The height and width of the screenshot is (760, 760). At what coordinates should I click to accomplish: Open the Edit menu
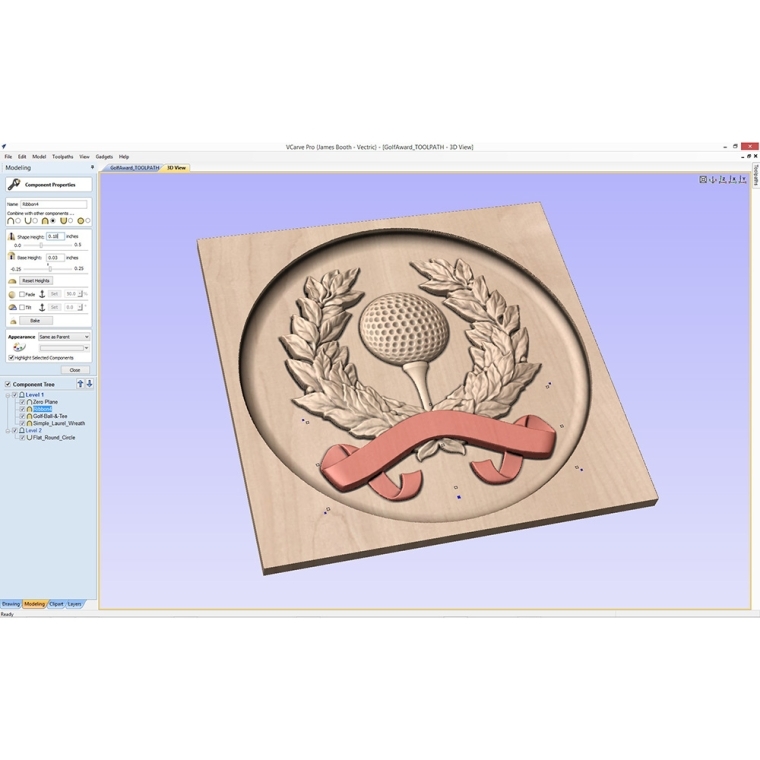(22, 157)
